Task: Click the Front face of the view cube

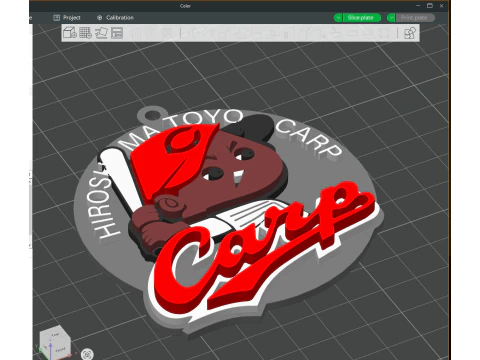Action: coord(61,349)
